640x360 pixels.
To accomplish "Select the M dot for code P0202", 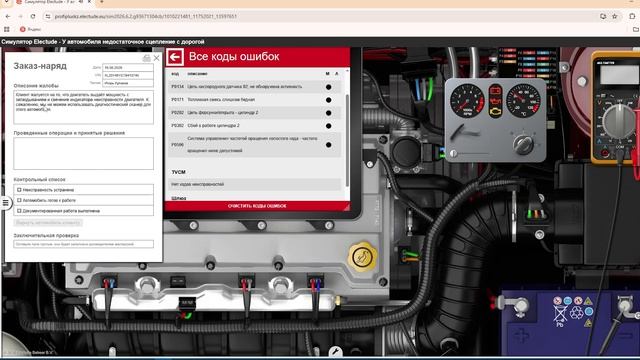I will coord(328,113).
